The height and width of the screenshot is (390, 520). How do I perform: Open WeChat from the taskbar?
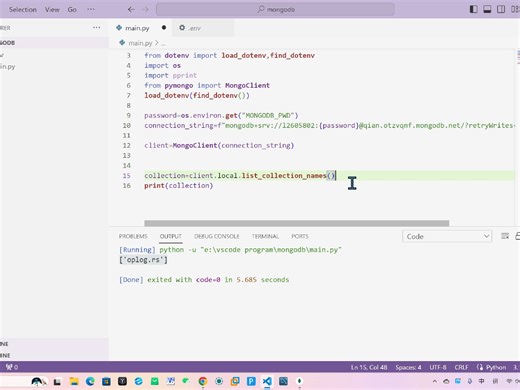tap(186, 380)
